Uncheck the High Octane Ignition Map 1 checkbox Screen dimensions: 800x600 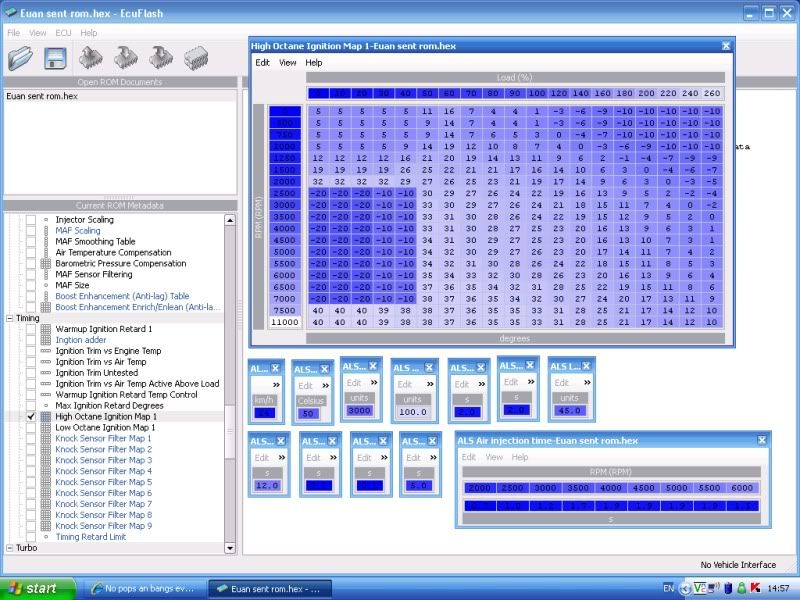[x=30, y=416]
